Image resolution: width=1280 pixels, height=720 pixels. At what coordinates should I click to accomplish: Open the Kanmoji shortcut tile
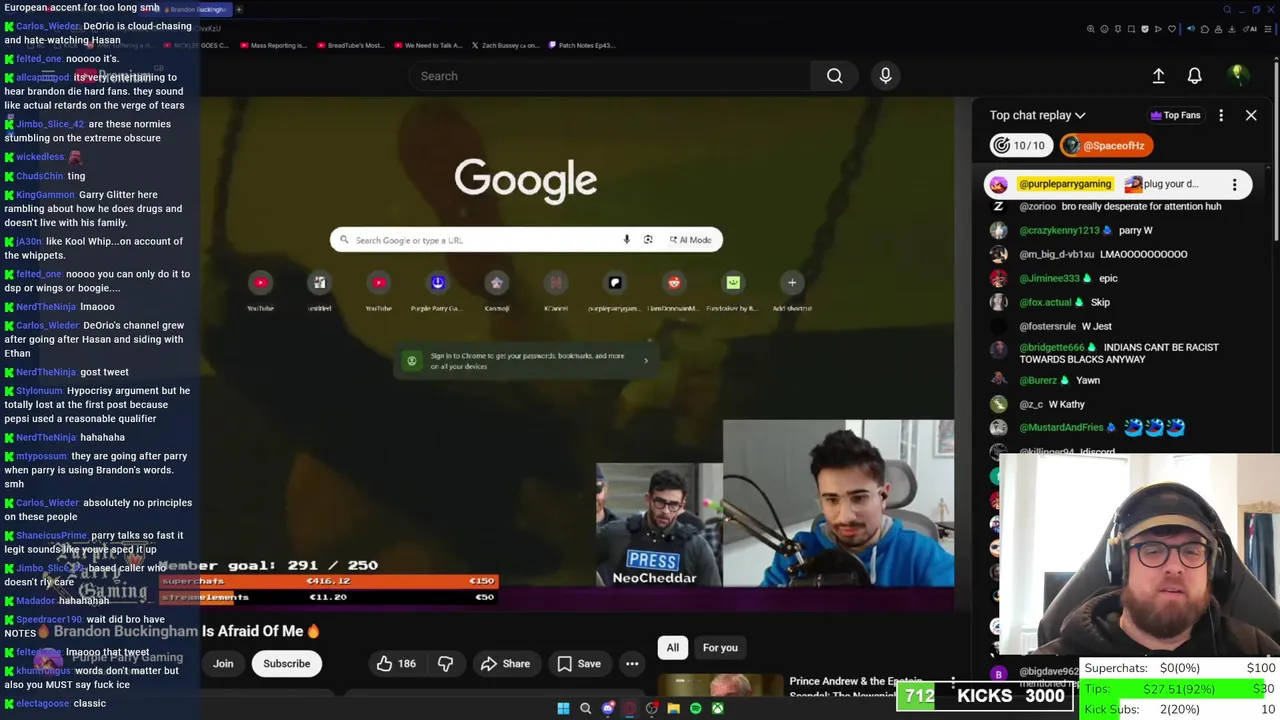496,290
